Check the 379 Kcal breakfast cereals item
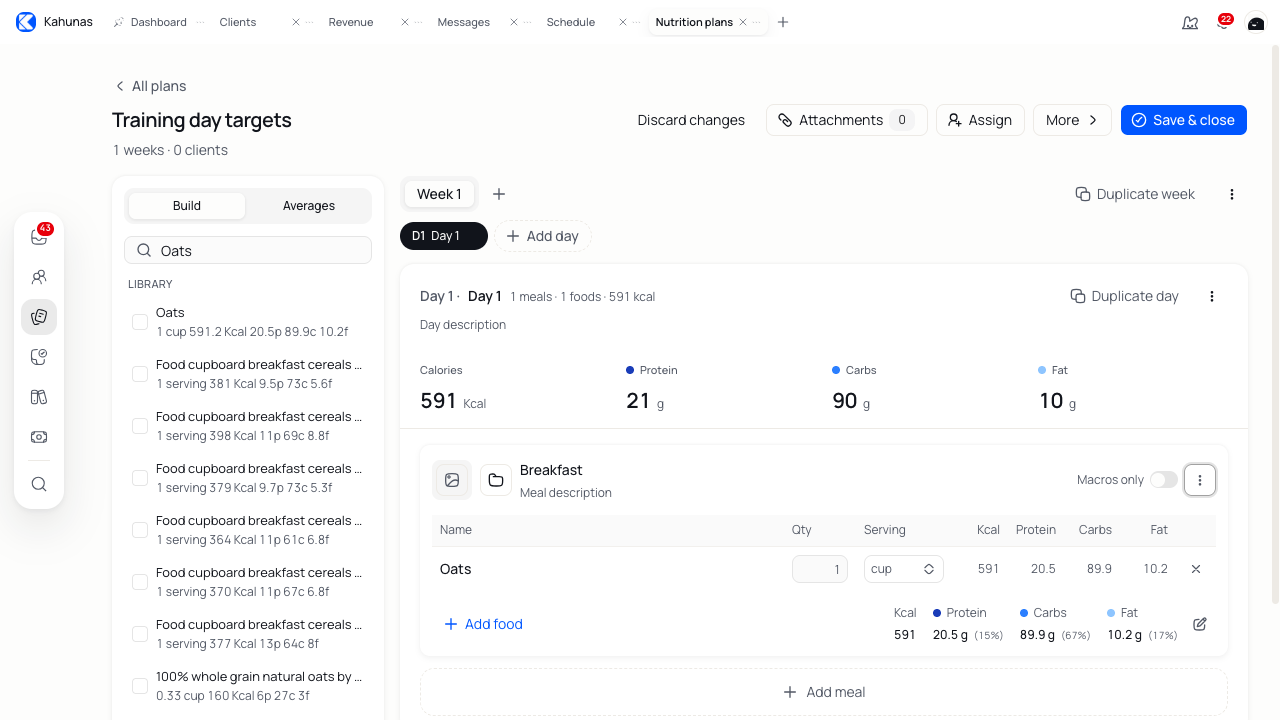This screenshot has width=1280, height=720. (x=140, y=478)
